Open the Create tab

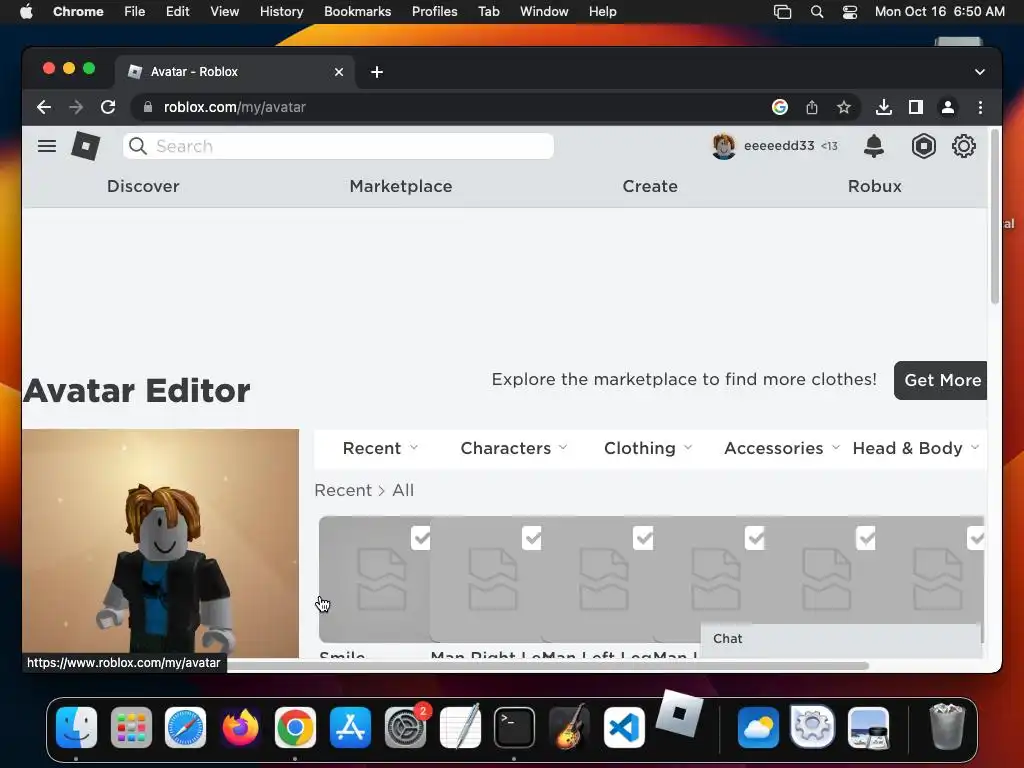tap(650, 186)
